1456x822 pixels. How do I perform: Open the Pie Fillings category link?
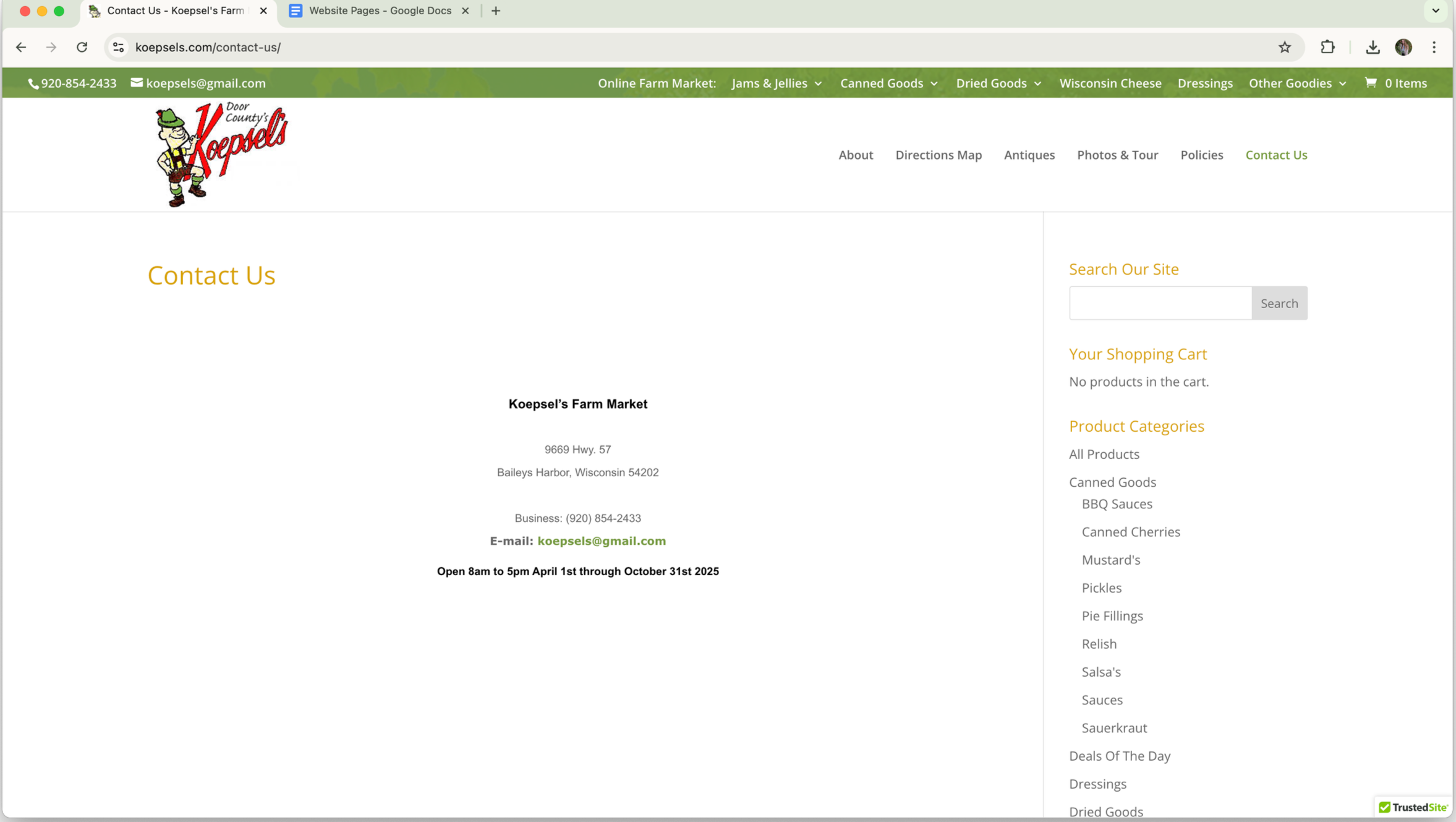1112,615
